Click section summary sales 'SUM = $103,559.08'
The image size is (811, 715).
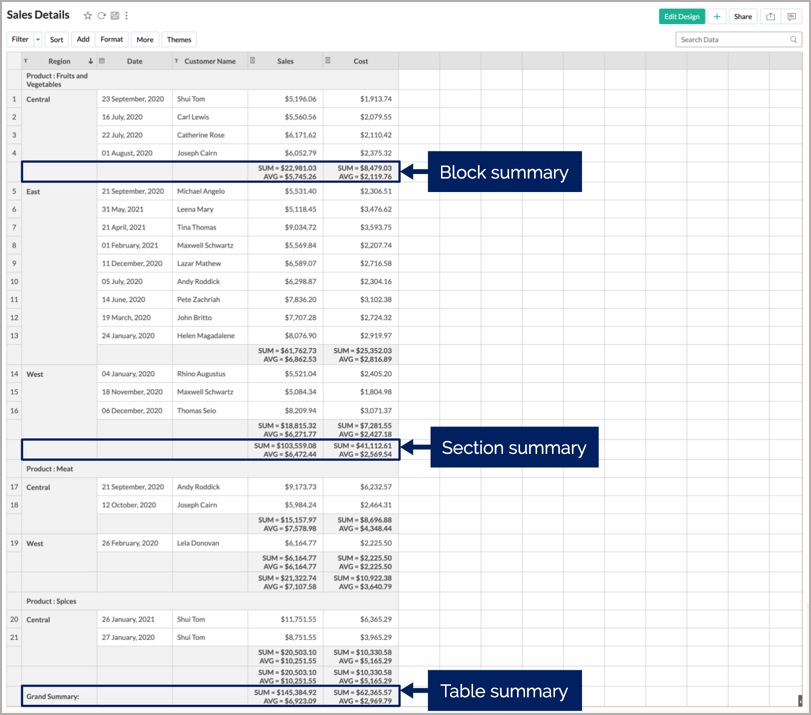285,445
